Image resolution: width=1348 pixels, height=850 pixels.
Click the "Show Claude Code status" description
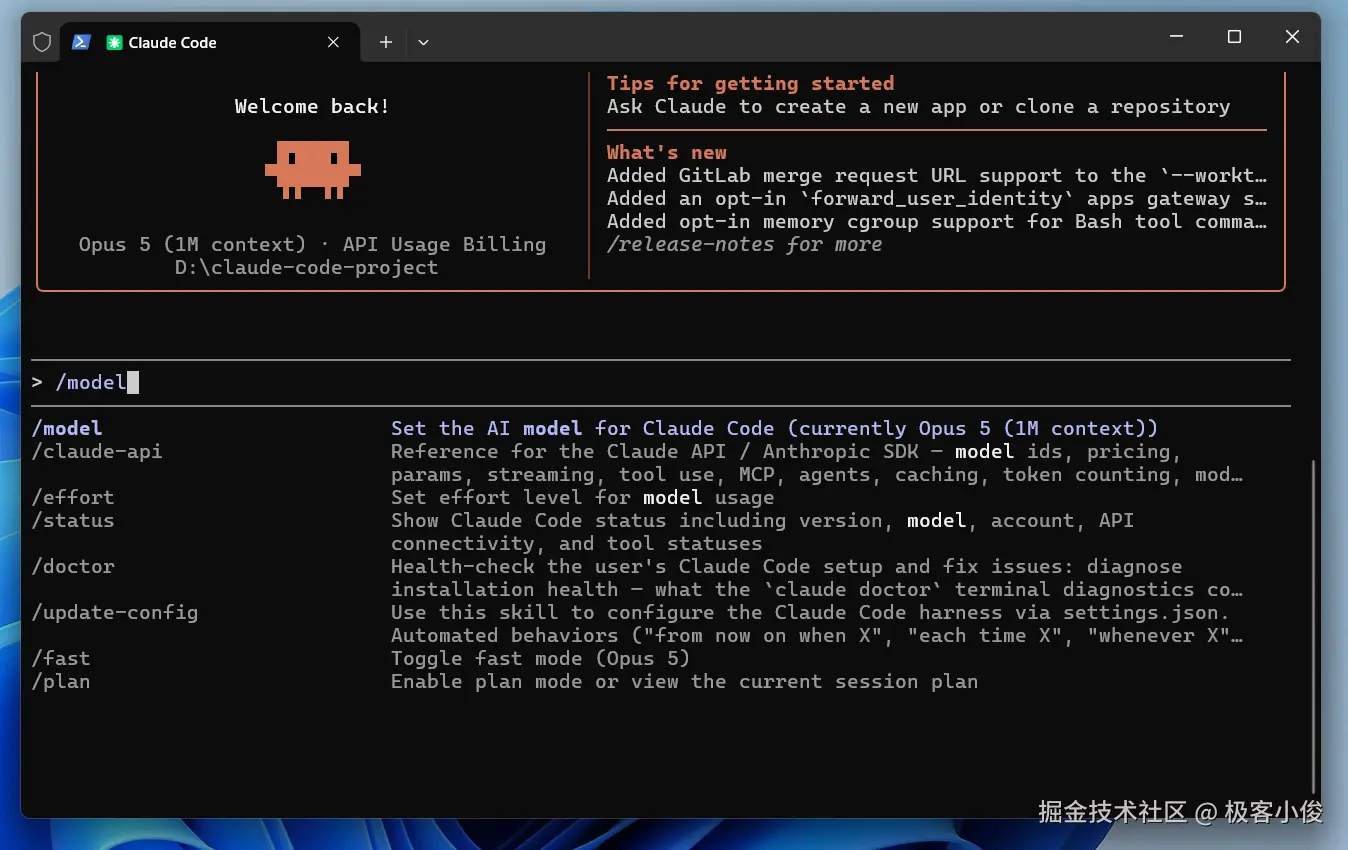(x=763, y=532)
